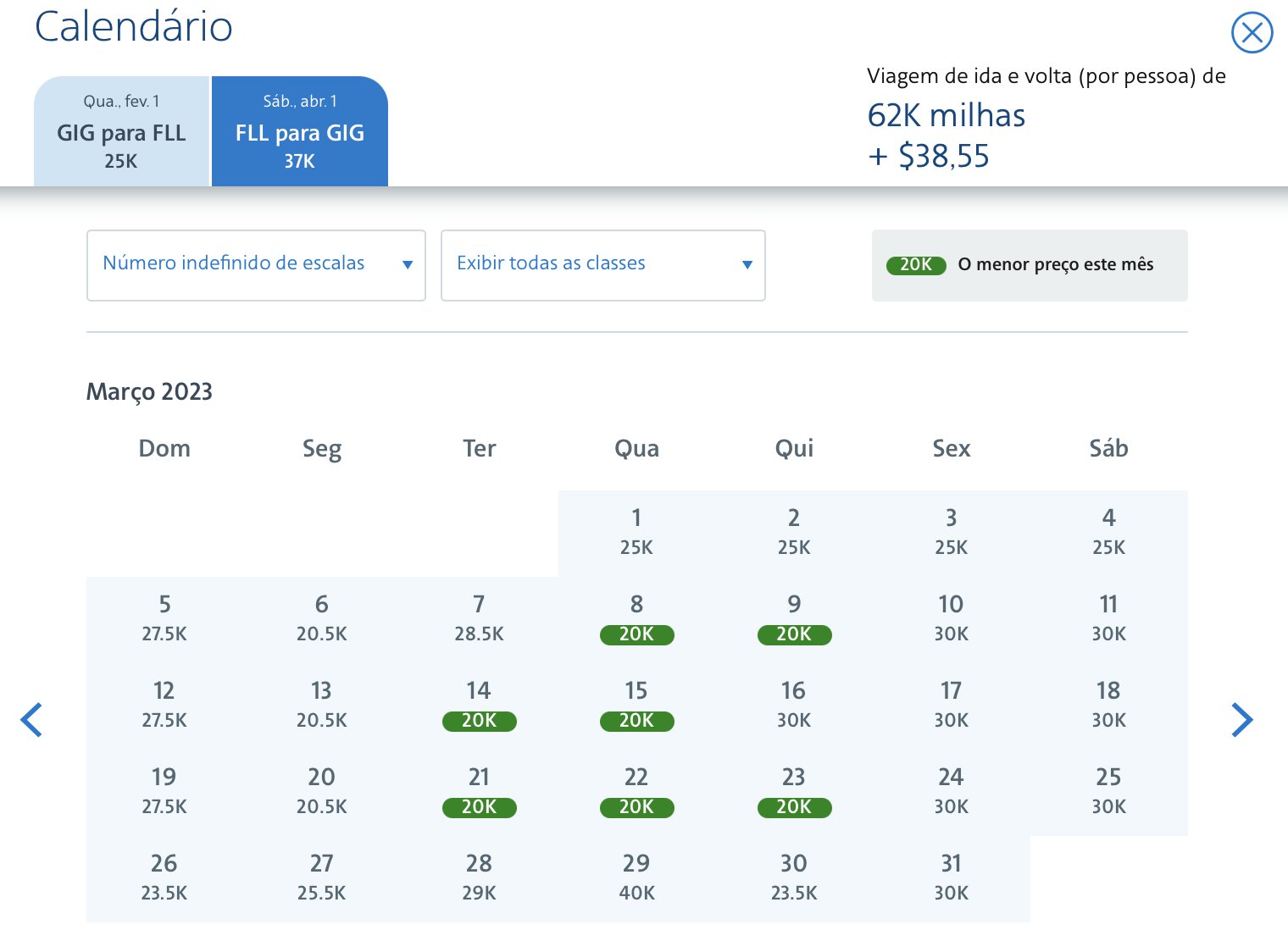Click date 24 priced 30K
The height and width of the screenshot is (930, 1288).
coord(952,793)
